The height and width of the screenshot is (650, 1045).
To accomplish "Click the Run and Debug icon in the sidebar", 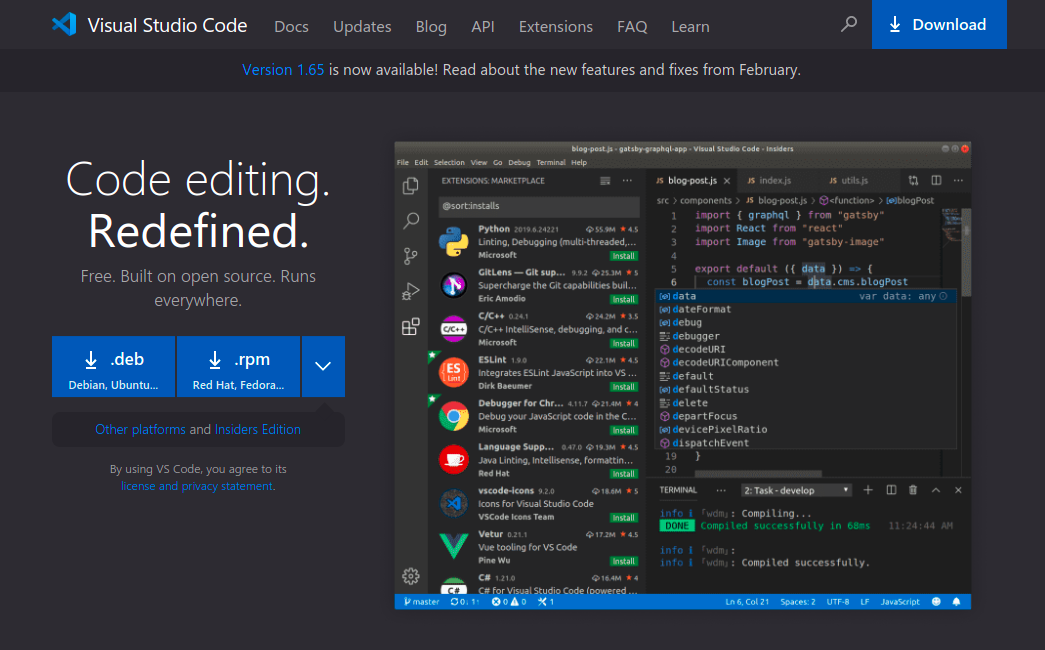I will (410, 291).
